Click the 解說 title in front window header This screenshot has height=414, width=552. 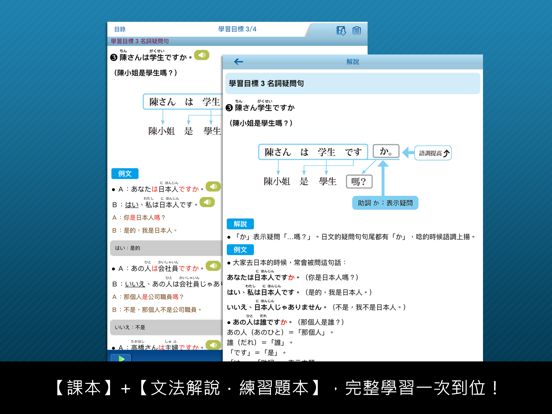point(352,62)
